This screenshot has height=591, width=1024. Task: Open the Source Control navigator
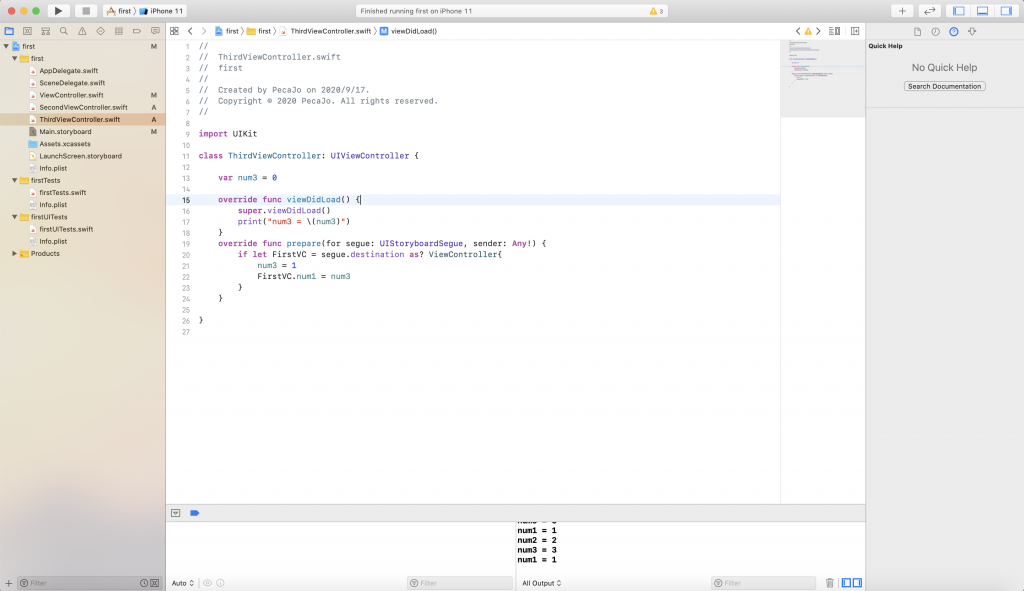(x=27, y=31)
